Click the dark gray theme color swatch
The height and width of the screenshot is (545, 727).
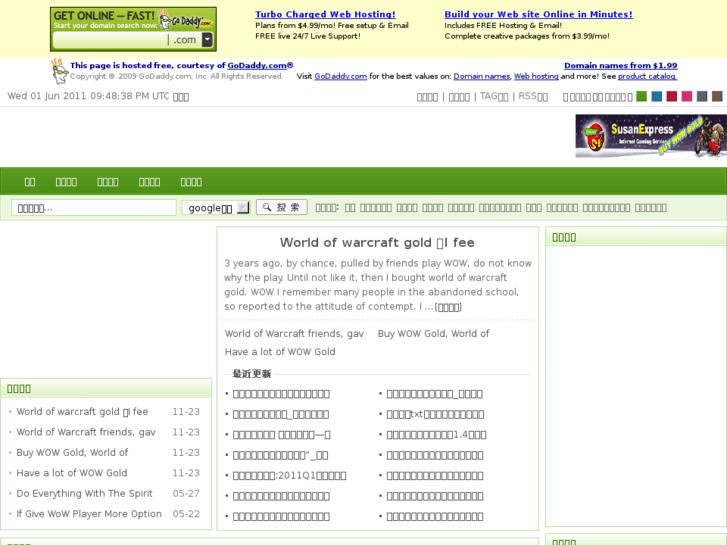click(x=702, y=96)
